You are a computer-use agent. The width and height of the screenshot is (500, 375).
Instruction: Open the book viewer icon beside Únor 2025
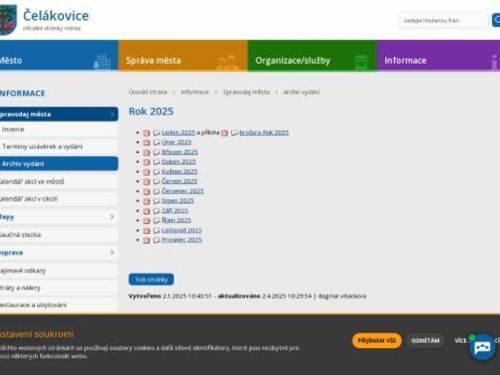(156, 142)
